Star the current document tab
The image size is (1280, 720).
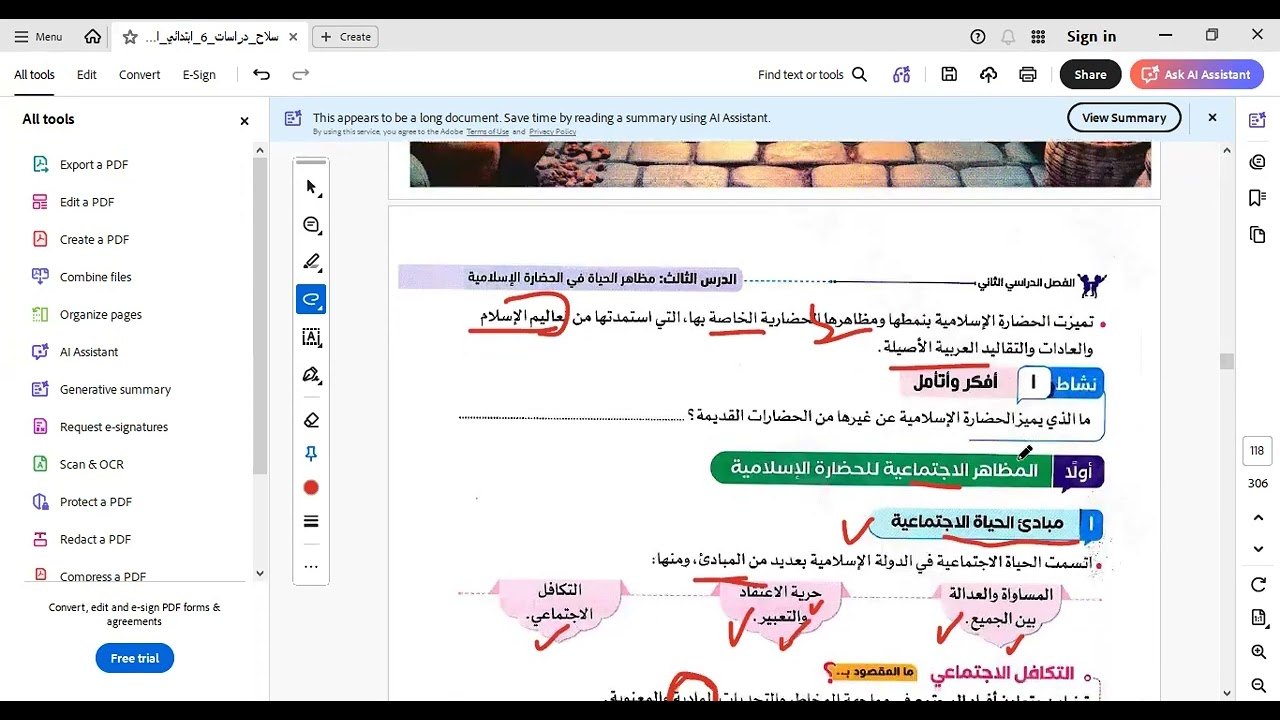(130, 37)
